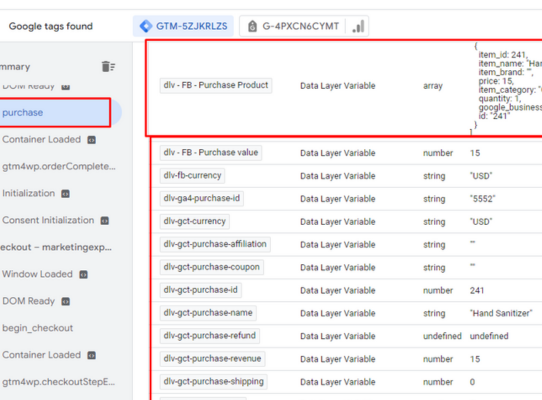
Task: Click "USD" value in dlv-gct-currency row
Action: click(481, 222)
